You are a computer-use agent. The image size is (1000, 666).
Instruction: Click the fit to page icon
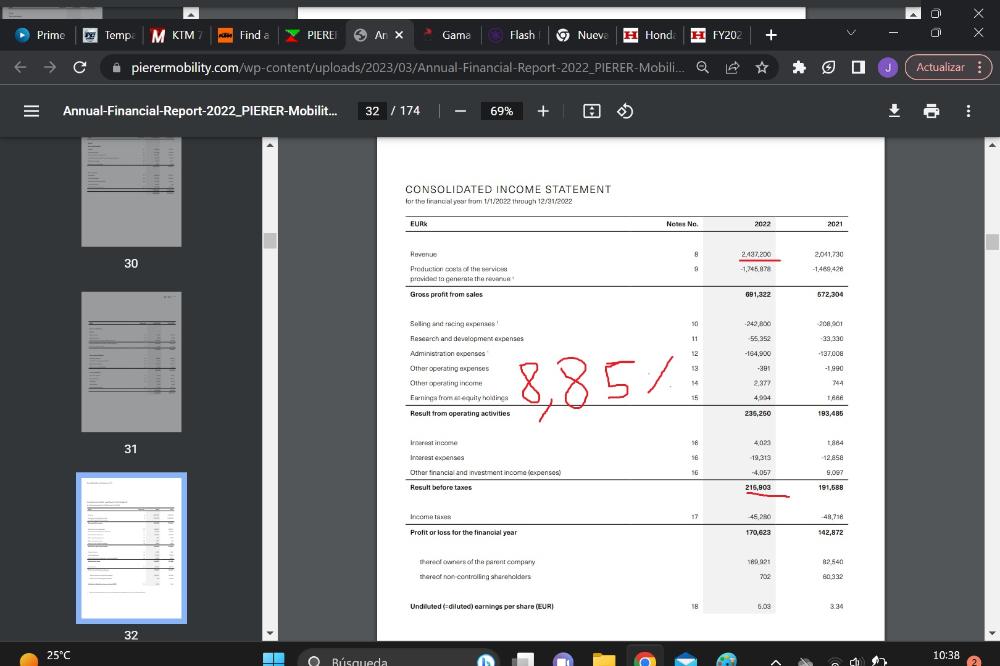pyautogui.click(x=591, y=111)
